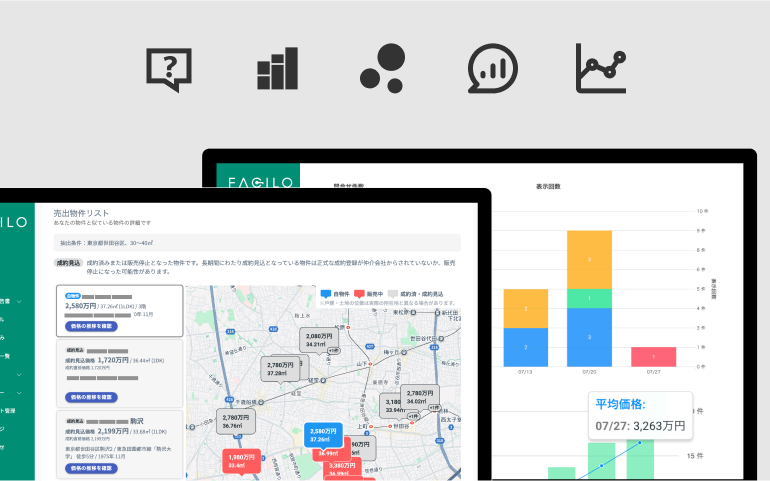Viewport: 770px width, 481px height.
Task: Click the question mark speech bubble icon
Action: 168,69
